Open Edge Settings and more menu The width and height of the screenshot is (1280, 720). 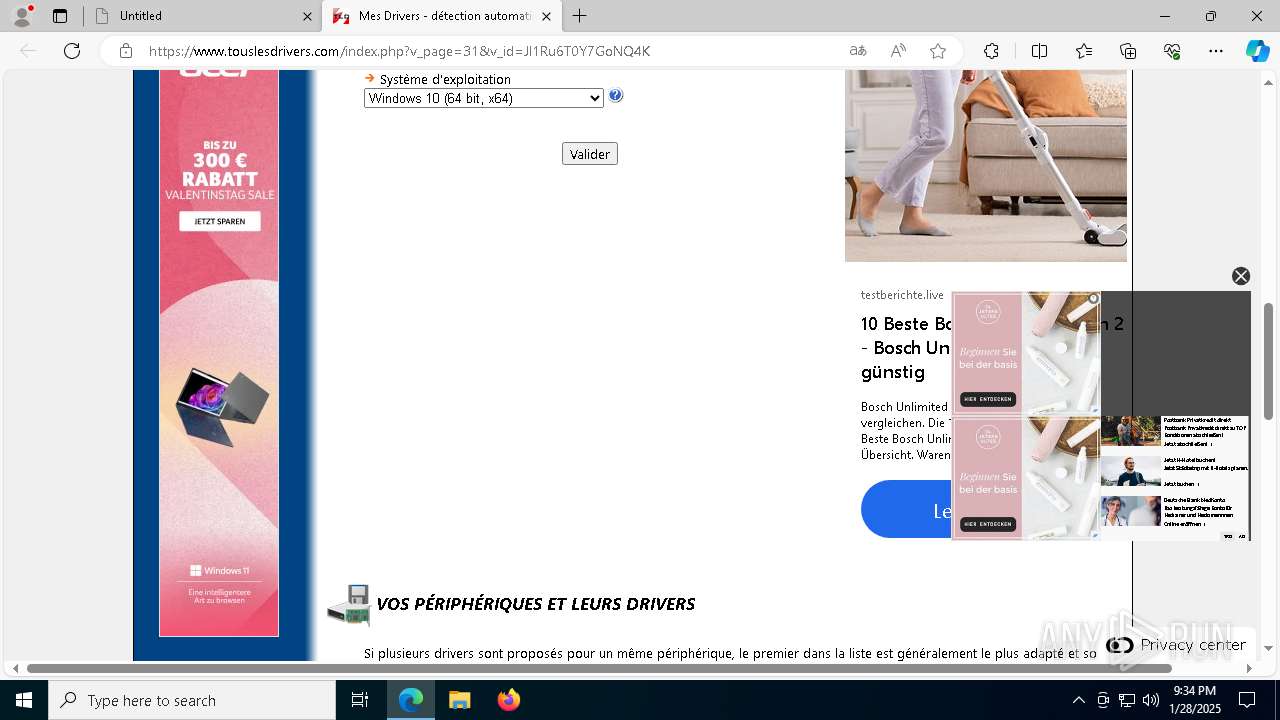click(x=1216, y=51)
